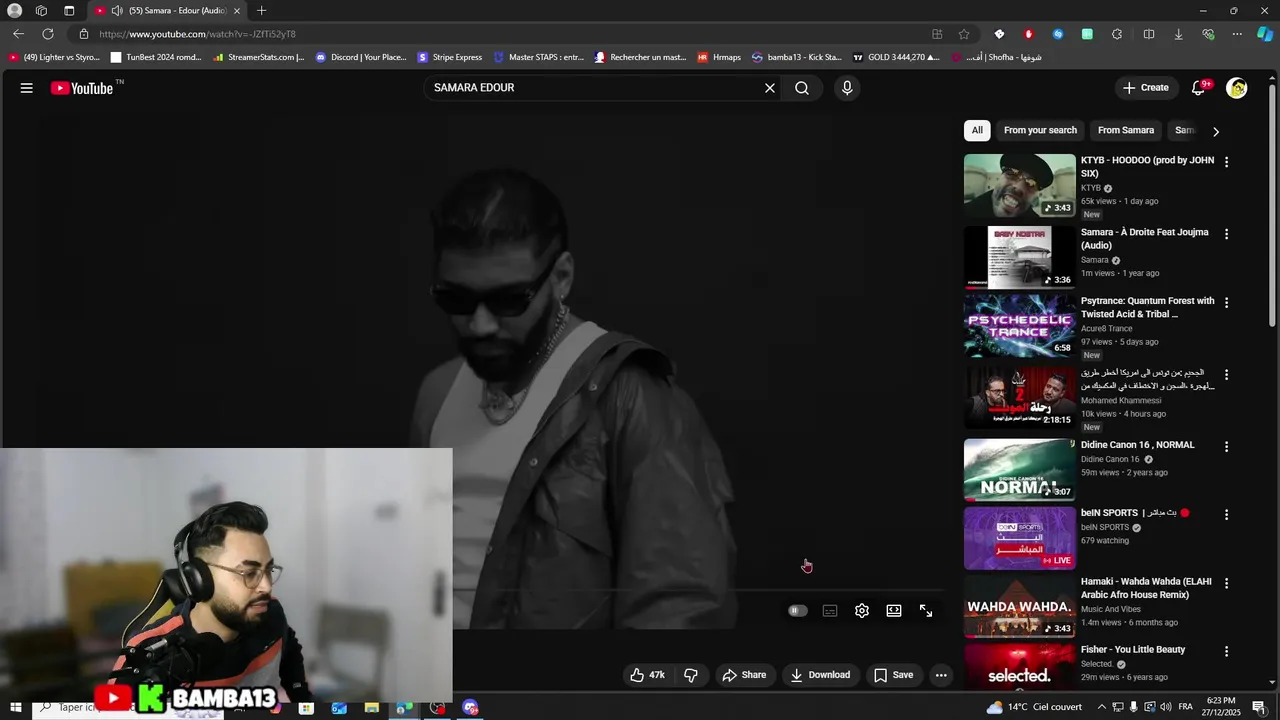This screenshot has width=1280, height=720.
Task: Enter full screen on the video player
Action: click(x=926, y=611)
